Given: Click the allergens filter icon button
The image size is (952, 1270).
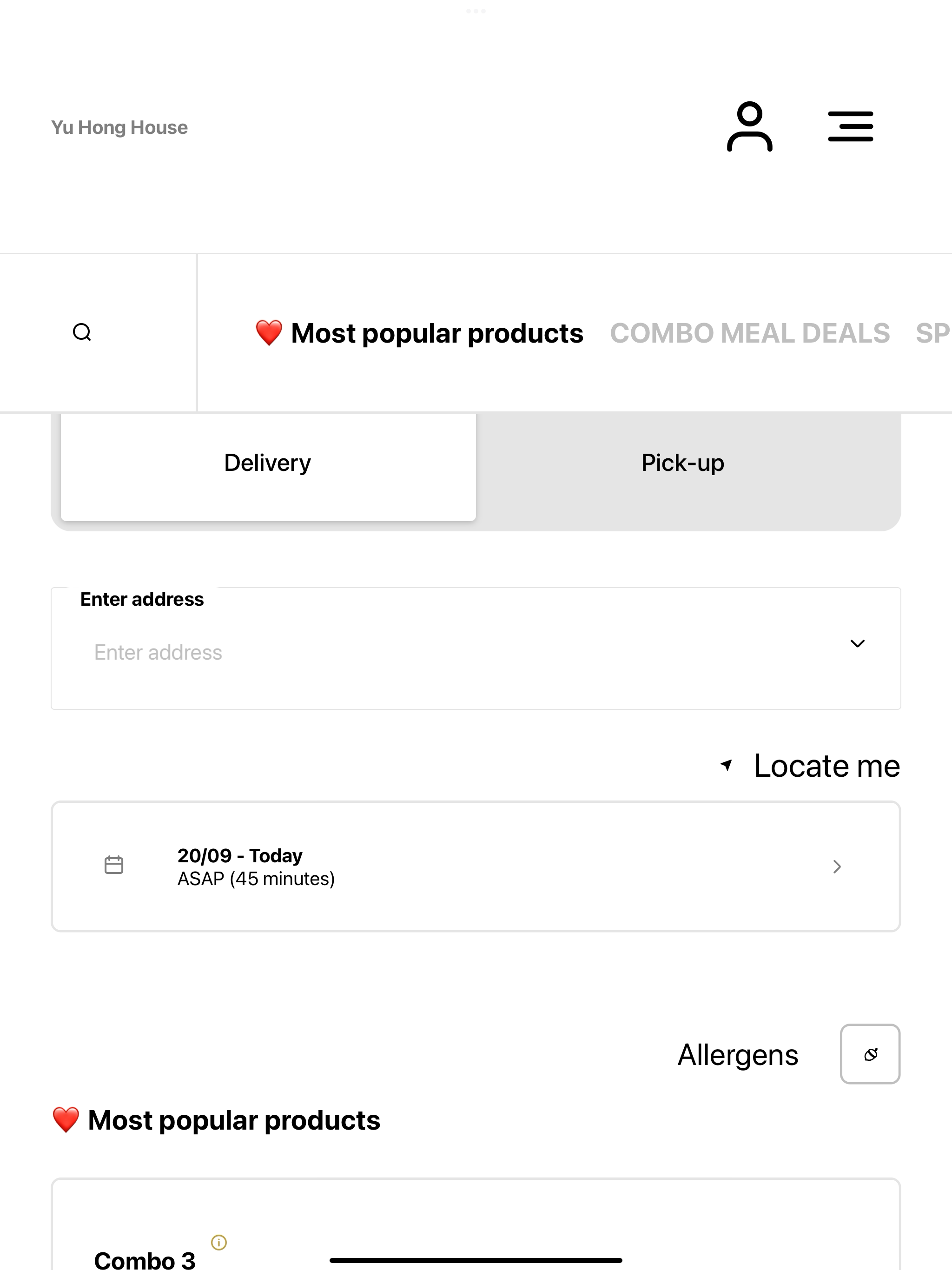Looking at the screenshot, I should tap(870, 1054).
